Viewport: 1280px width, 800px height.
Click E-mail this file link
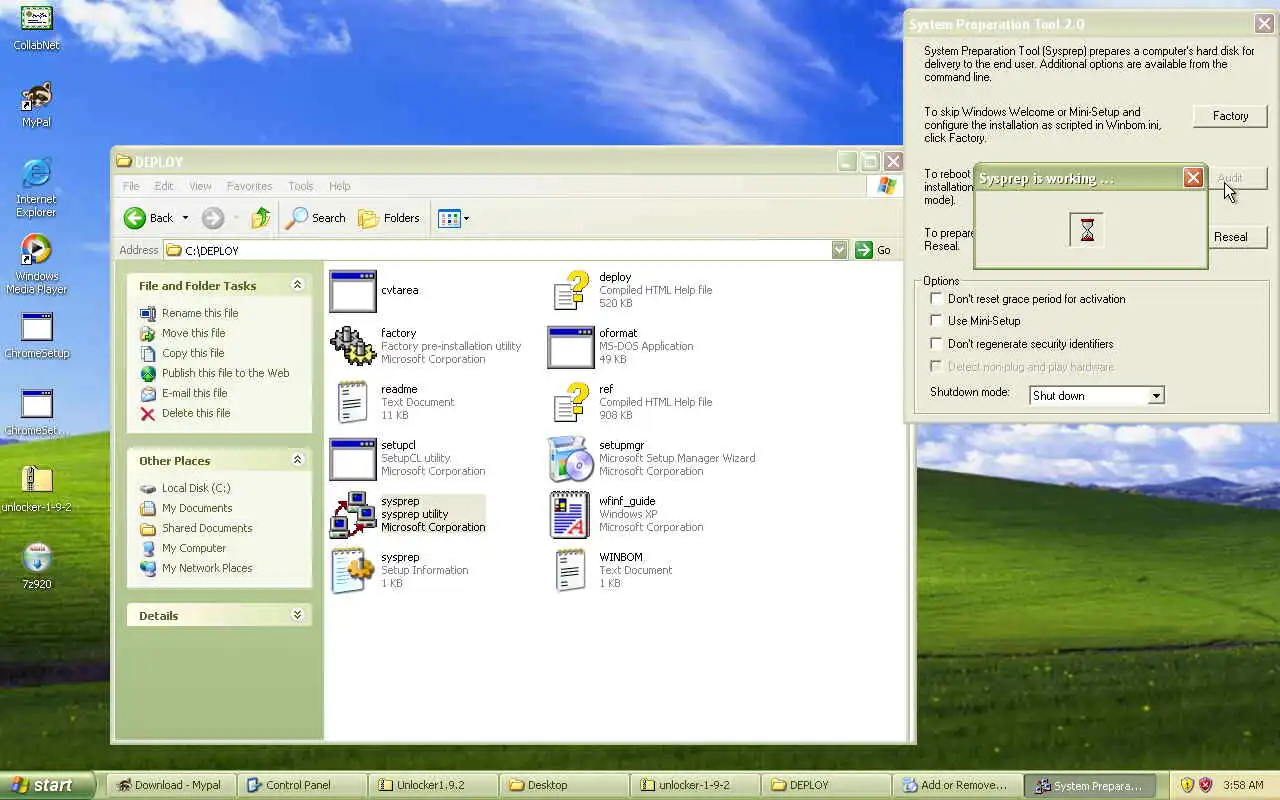(x=194, y=393)
